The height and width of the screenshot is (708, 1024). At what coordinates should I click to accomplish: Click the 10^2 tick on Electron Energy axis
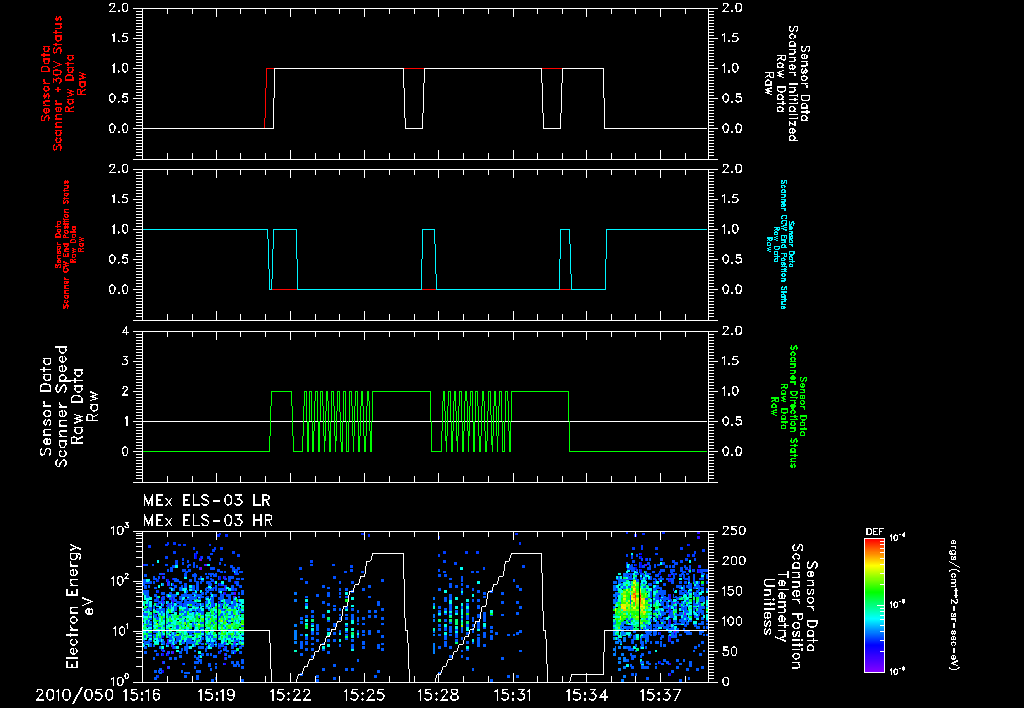[121, 579]
